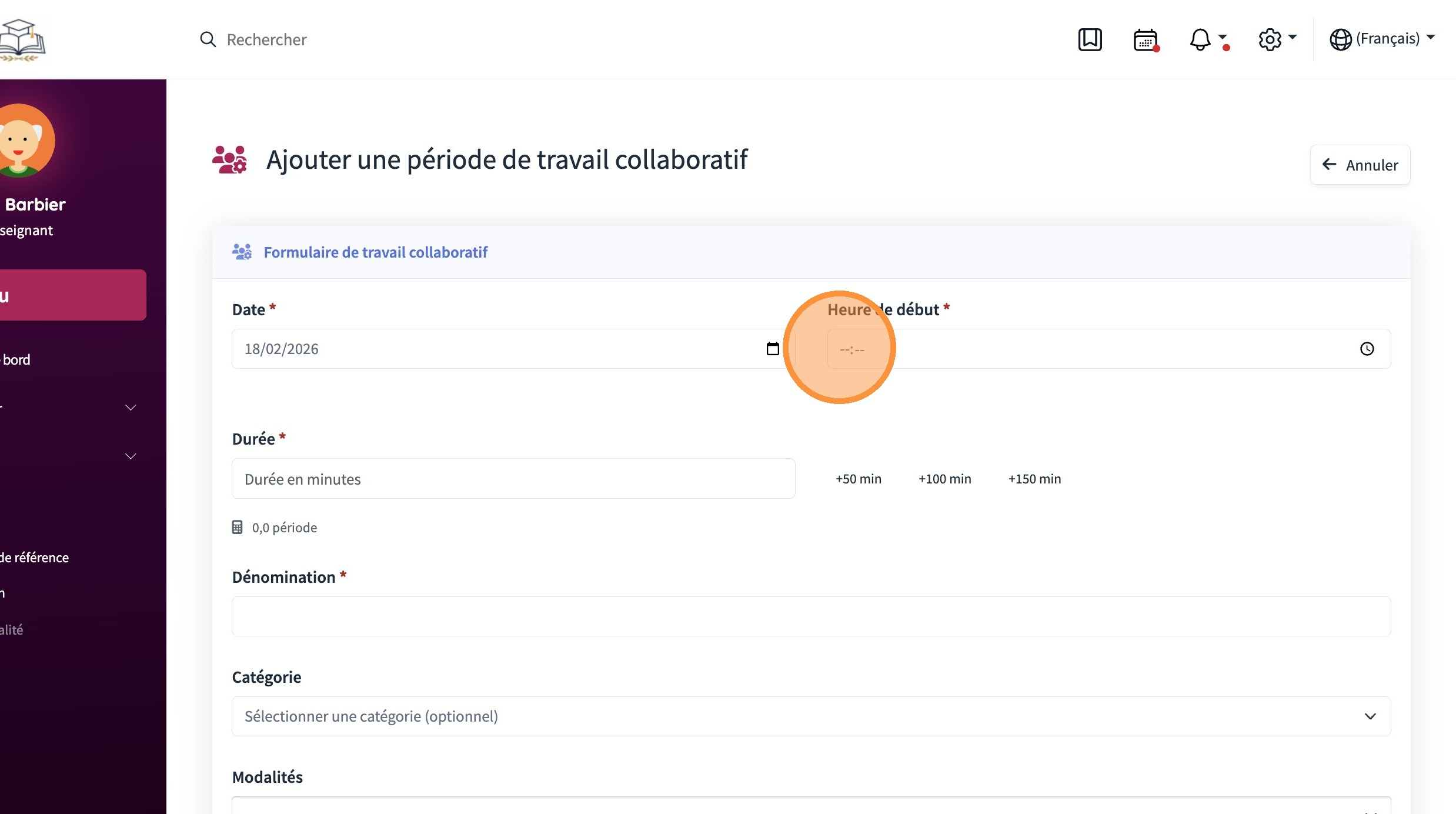This screenshot has width=1456, height=814.
Task: Click the user avatar picture
Action: pyautogui.click(x=21, y=141)
